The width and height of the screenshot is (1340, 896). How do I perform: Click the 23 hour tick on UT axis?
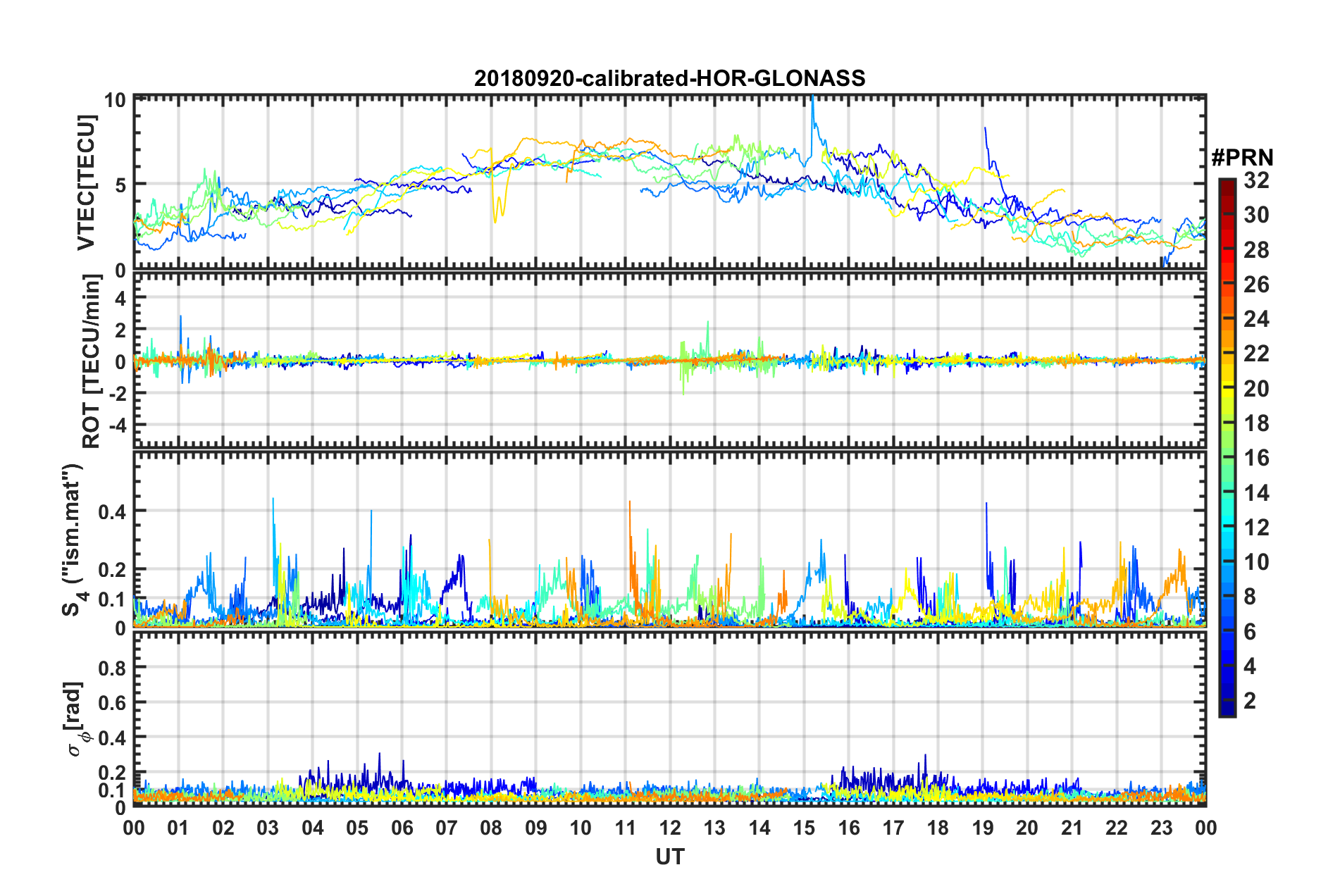1162,828
